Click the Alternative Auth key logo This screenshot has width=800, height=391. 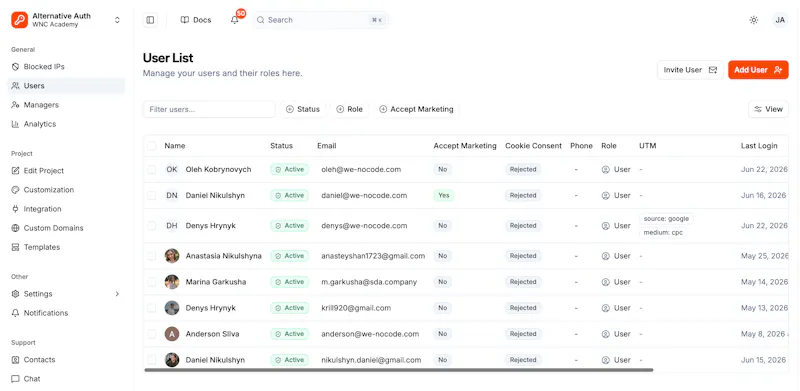pyautogui.click(x=19, y=20)
